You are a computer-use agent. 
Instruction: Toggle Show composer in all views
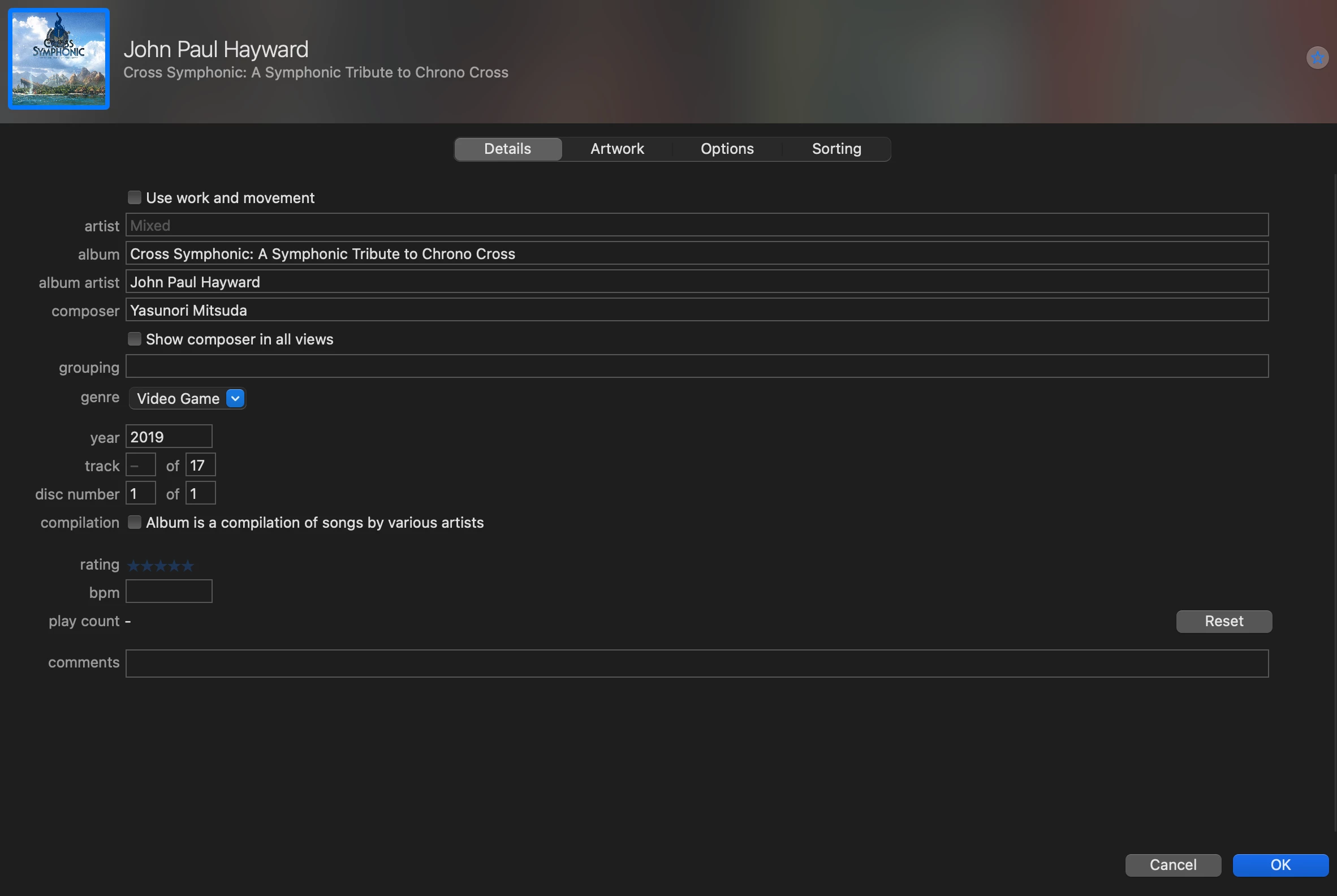(134, 339)
